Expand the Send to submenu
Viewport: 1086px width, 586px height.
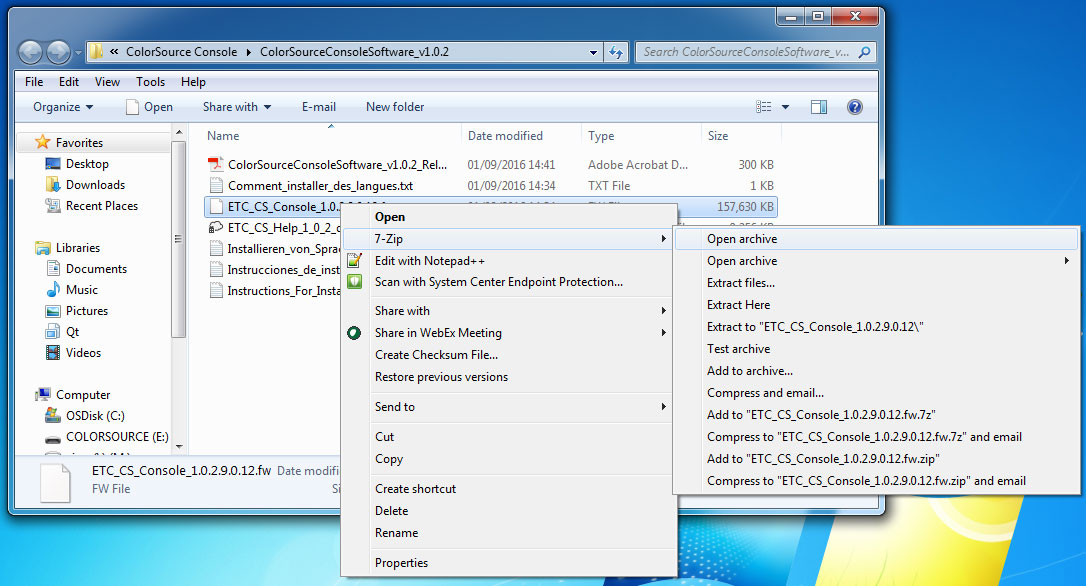[664, 407]
